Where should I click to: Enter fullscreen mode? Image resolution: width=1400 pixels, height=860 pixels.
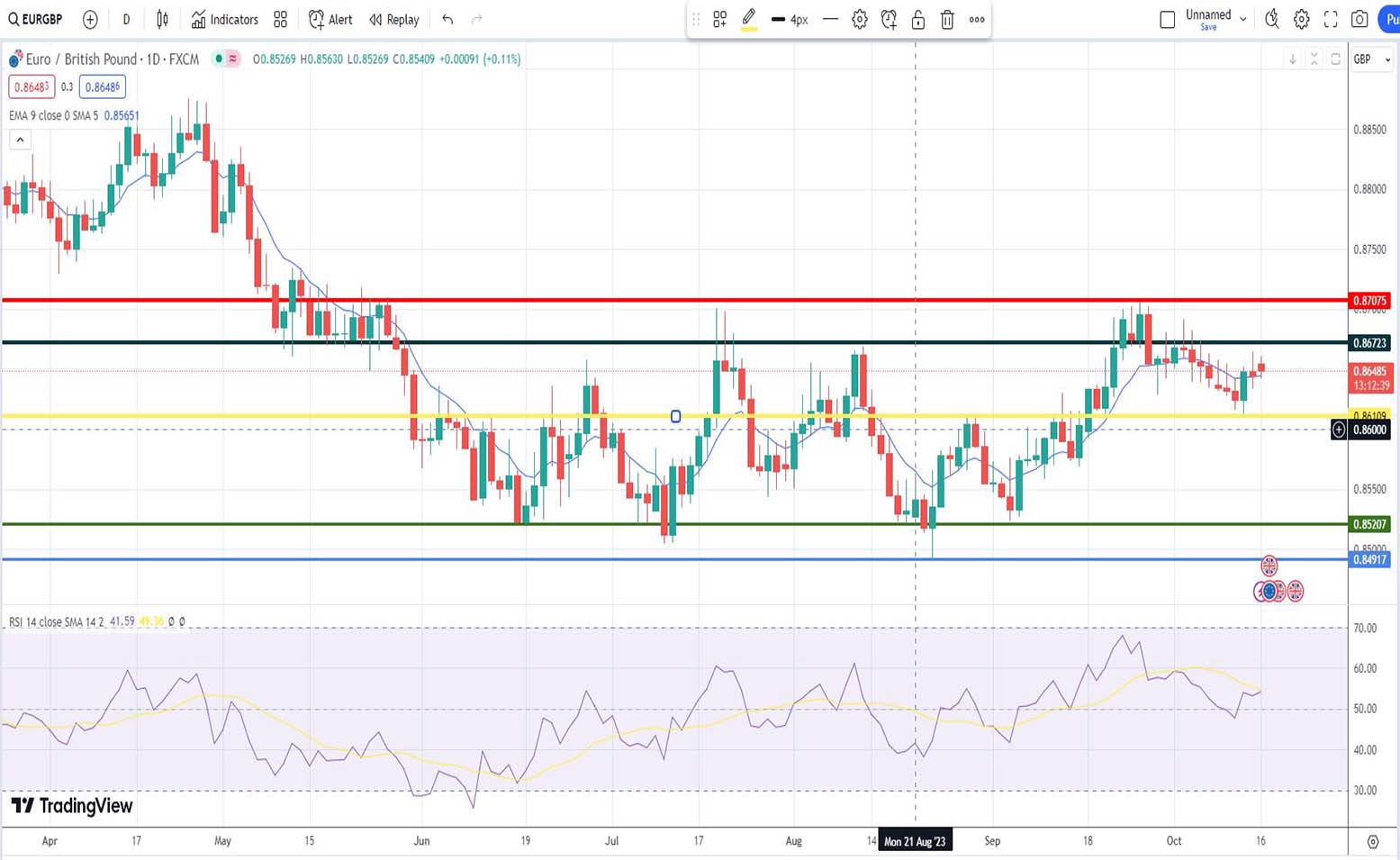pos(1331,19)
